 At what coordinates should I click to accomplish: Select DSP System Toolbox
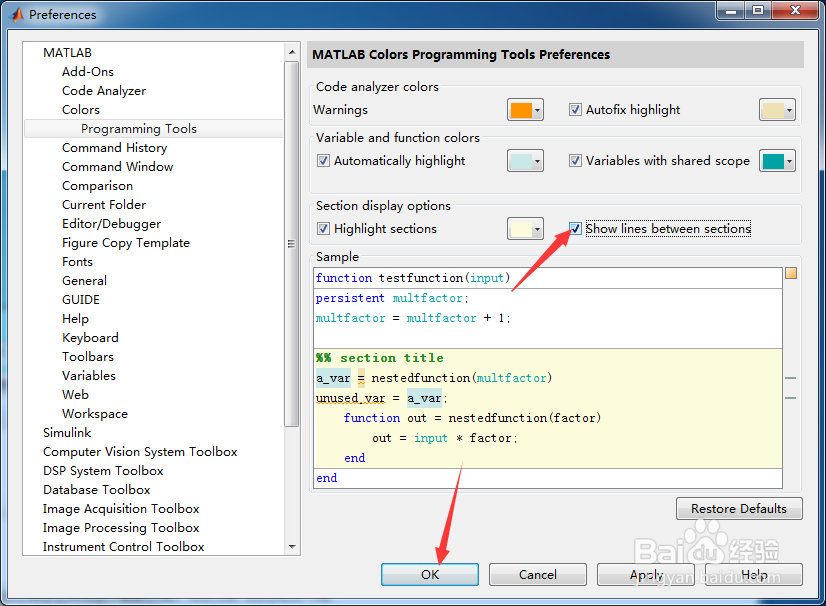(x=103, y=471)
